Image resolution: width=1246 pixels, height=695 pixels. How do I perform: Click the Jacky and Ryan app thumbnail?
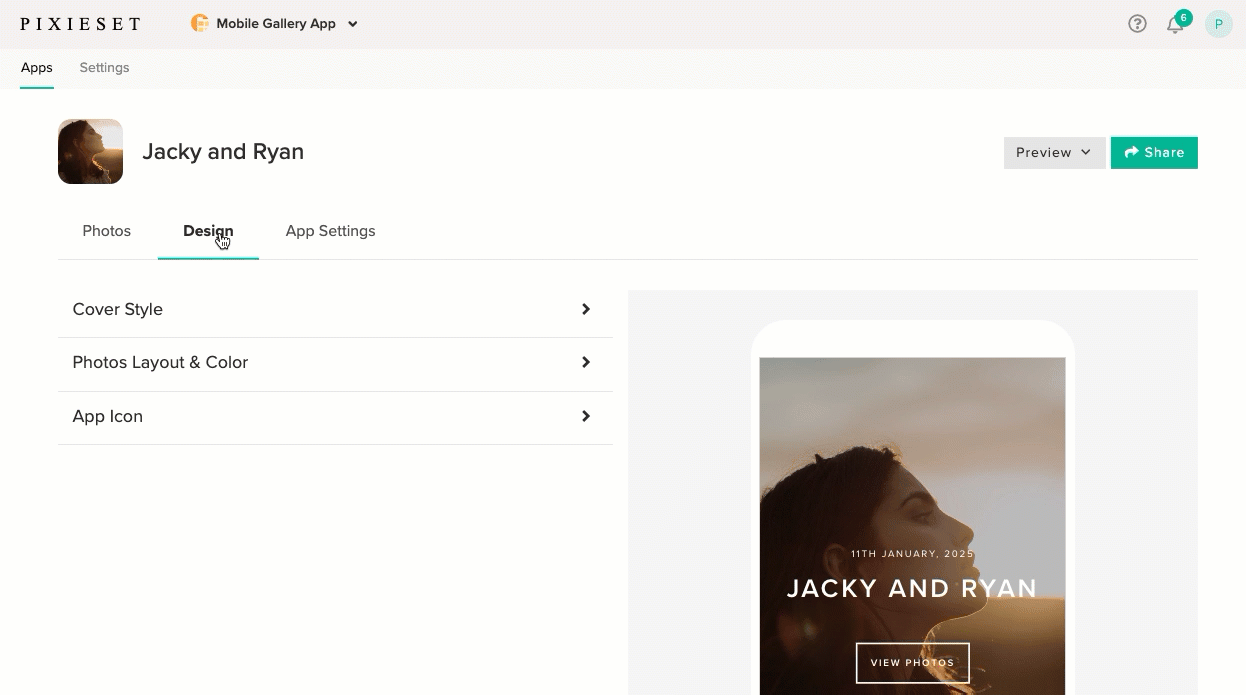point(90,152)
